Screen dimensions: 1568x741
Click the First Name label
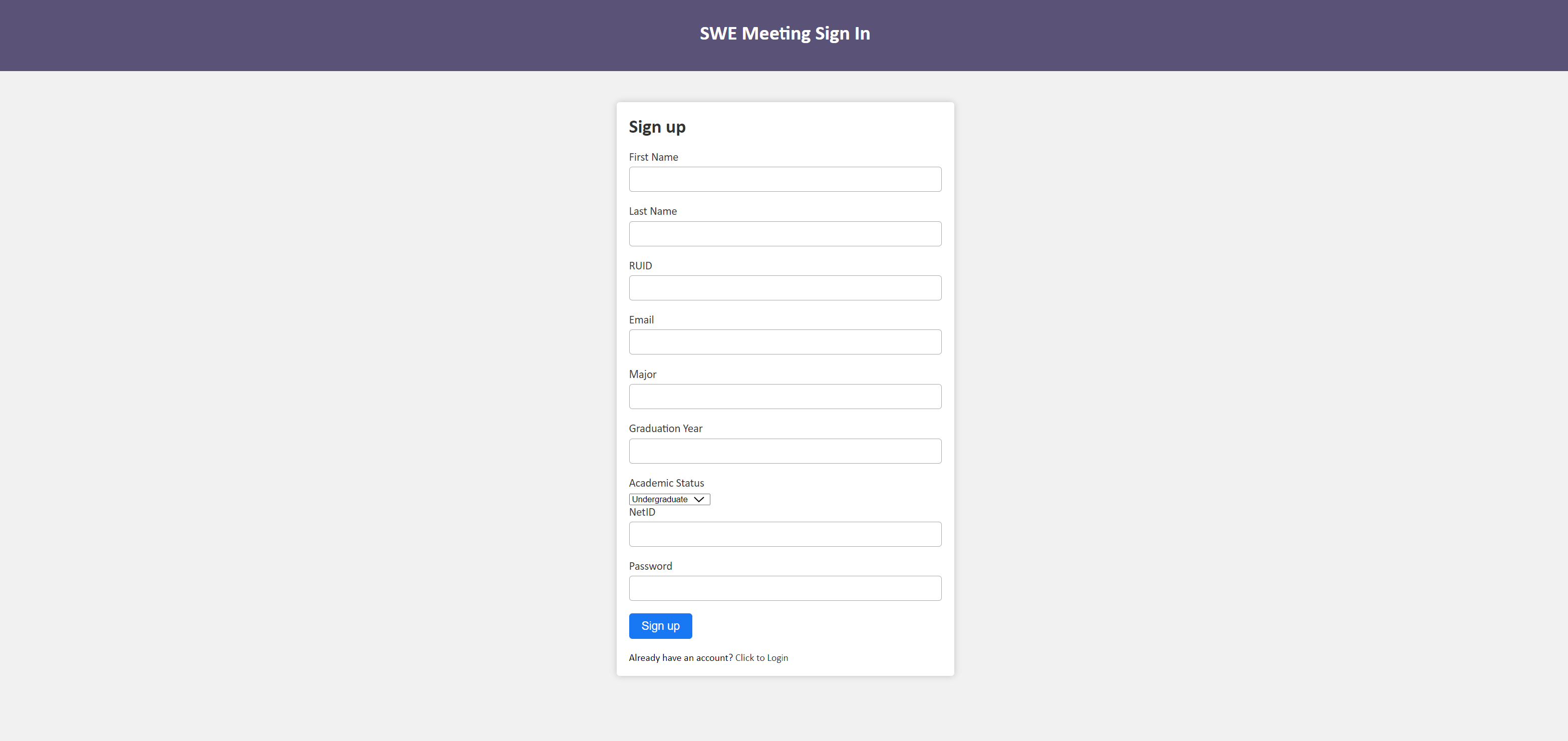tap(653, 157)
